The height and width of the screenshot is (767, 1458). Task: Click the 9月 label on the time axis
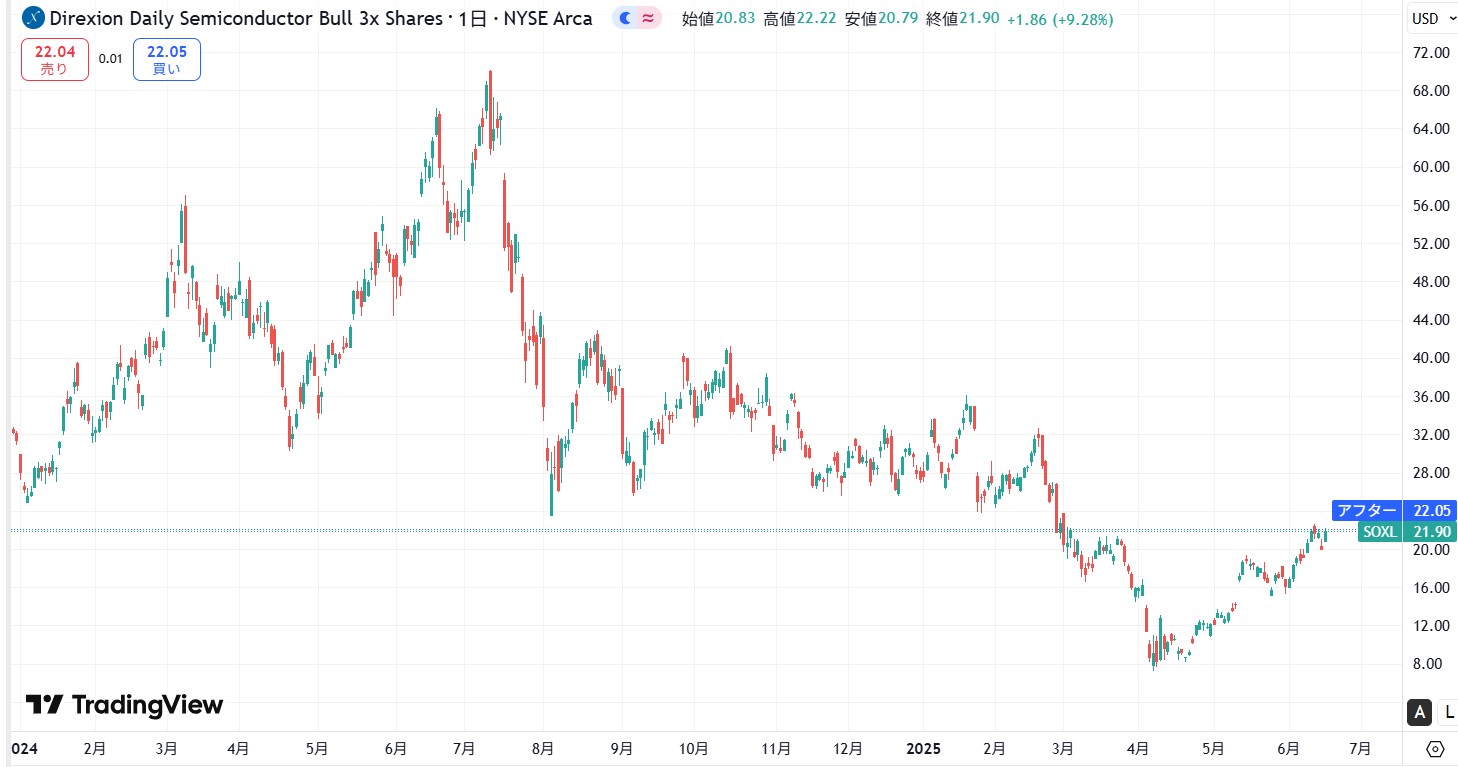click(621, 748)
